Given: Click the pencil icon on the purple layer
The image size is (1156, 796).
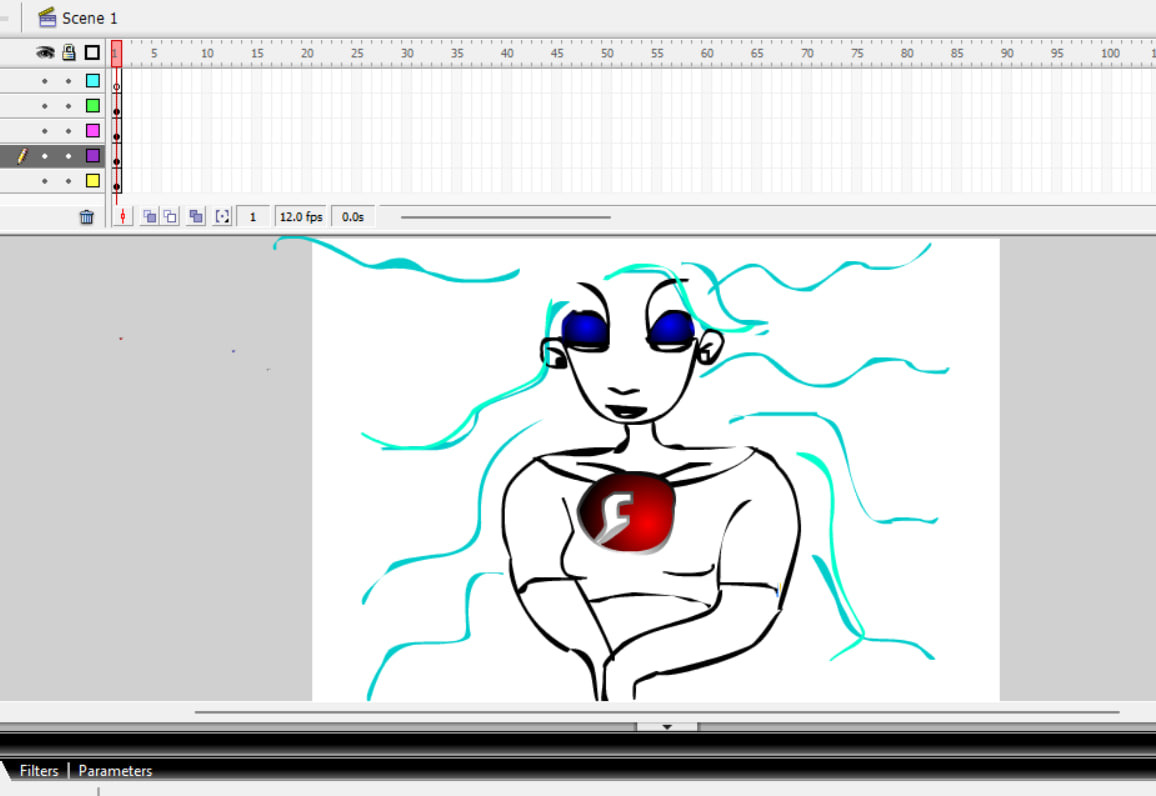Looking at the screenshot, I should 22,156.
